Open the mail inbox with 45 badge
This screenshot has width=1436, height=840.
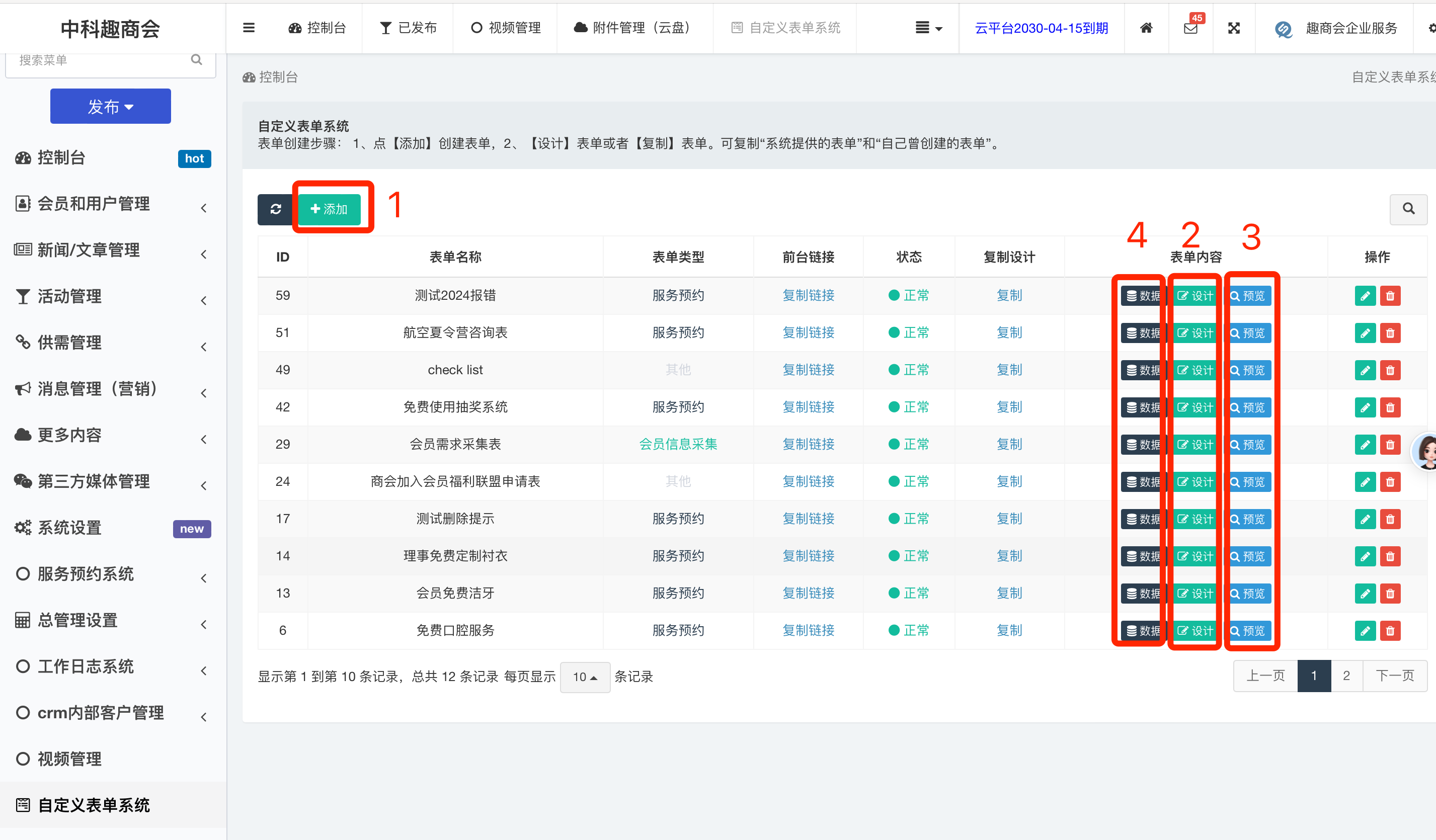(1190, 28)
